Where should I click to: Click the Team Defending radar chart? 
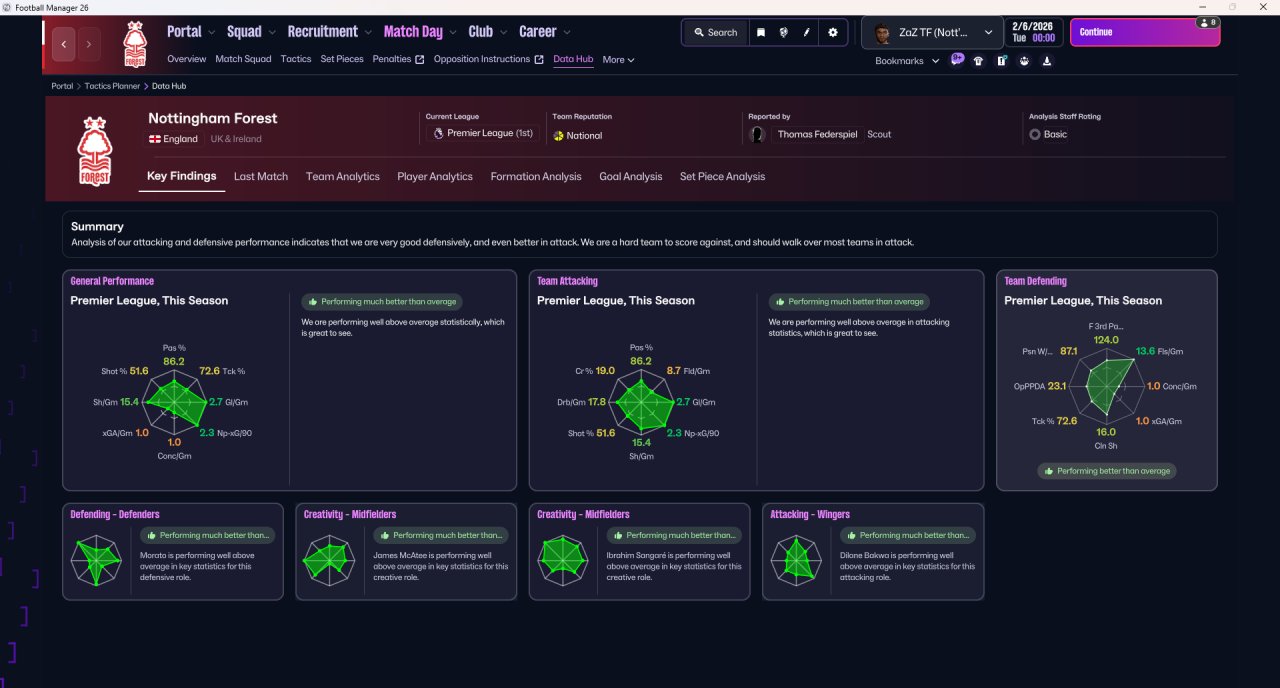1107,387
